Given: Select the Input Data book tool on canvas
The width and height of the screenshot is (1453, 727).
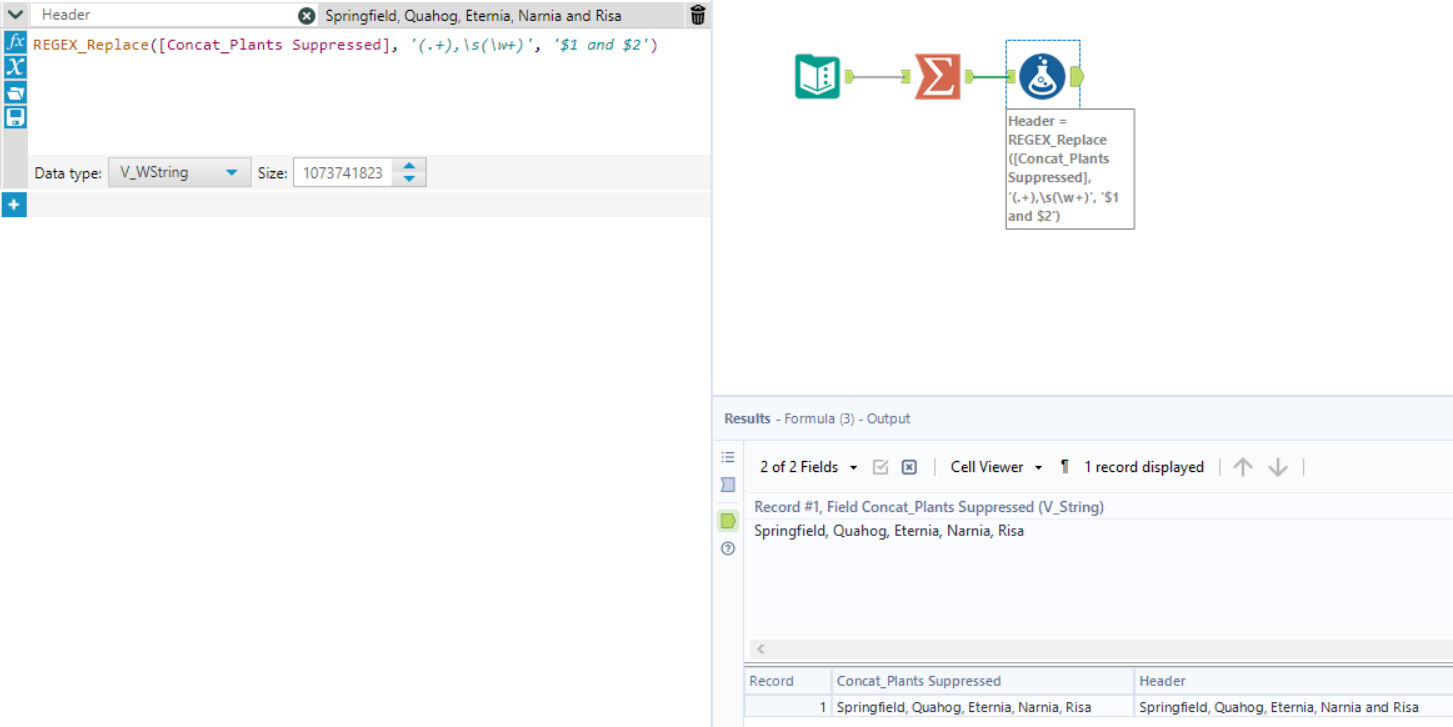Looking at the screenshot, I should [818, 76].
